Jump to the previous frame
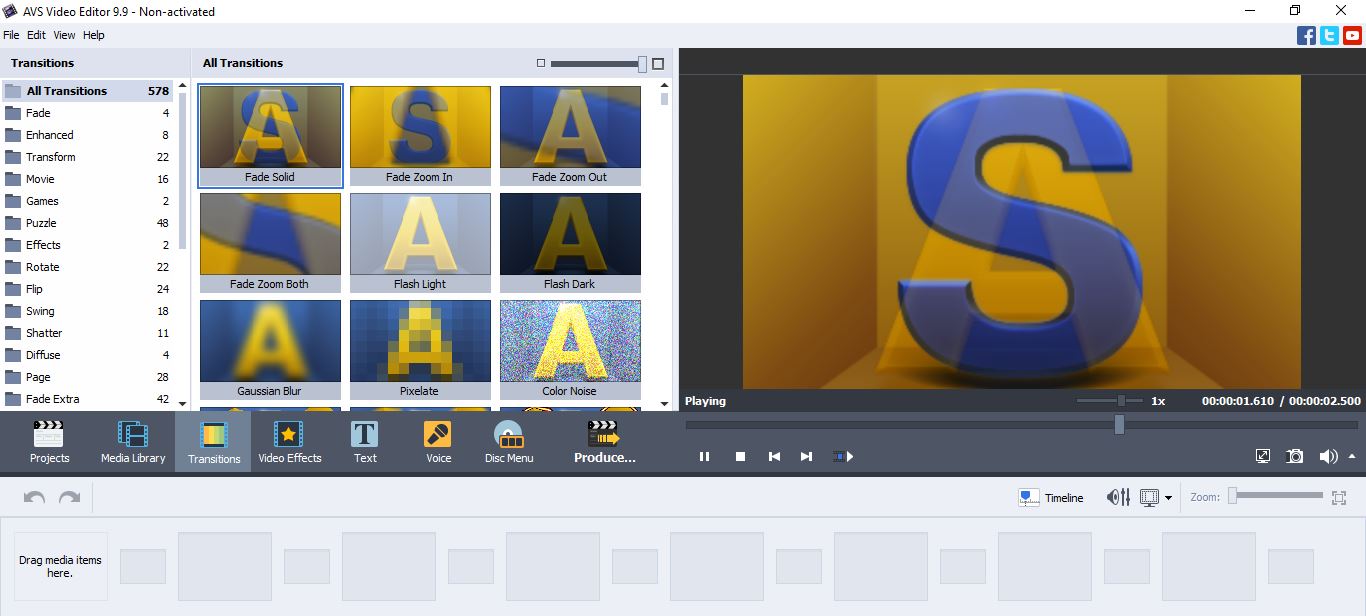The width and height of the screenshot is (1366, 616). (774, 456)
